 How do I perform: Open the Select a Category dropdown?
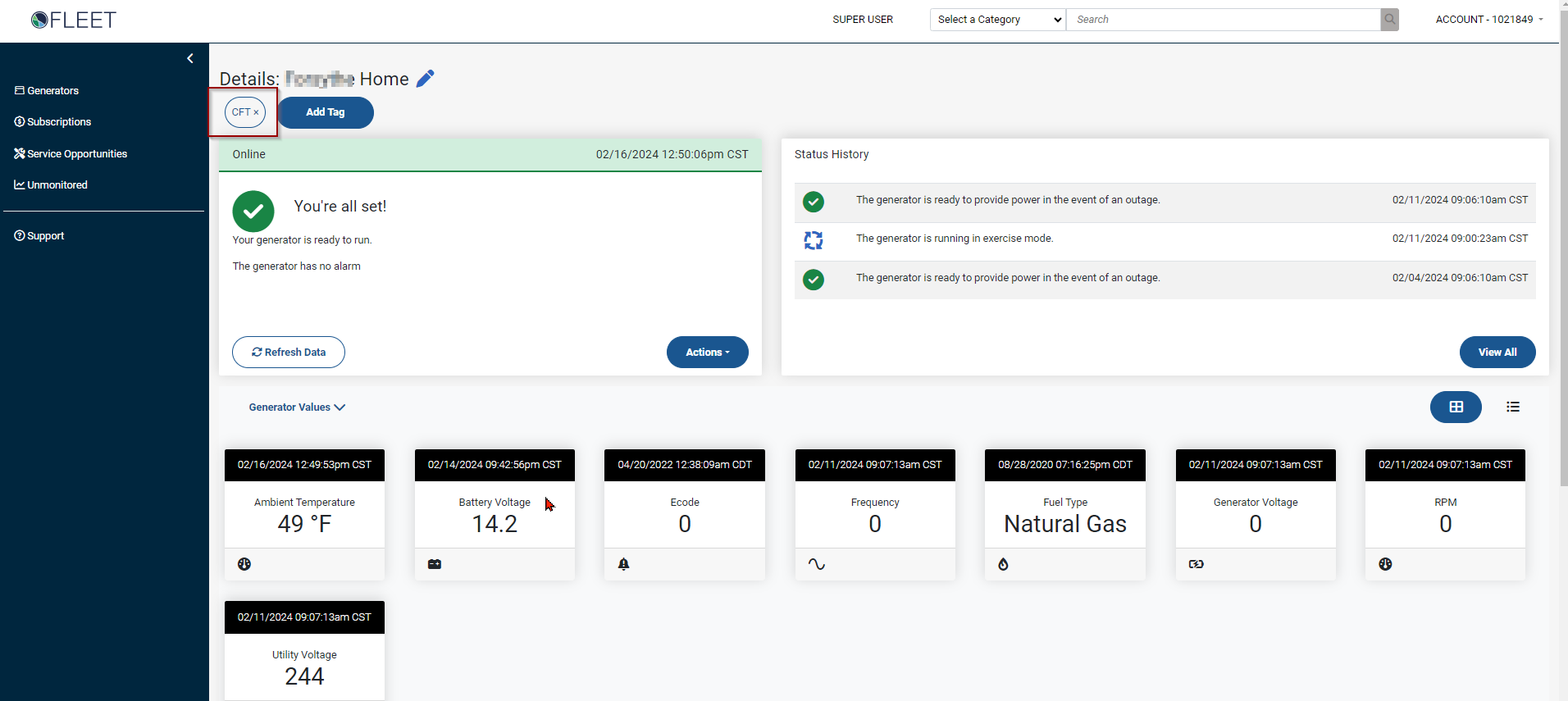pyautogui.click(x=998, y=20)
